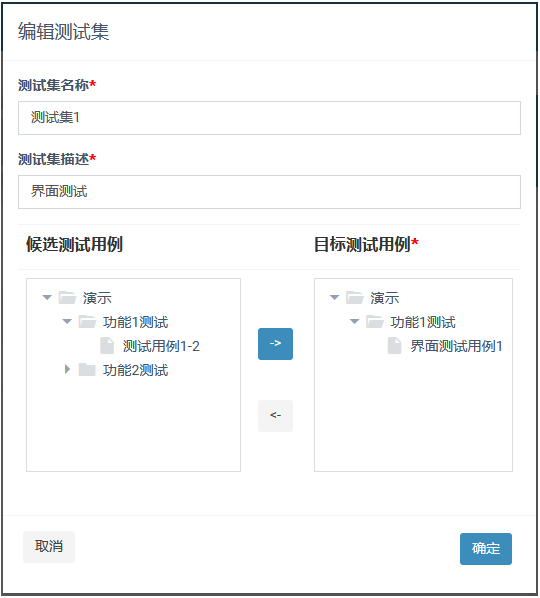Viewport: 540px width, 598px height.
Task: Collapse the 演示 node in target test cases
Action: 334,297
